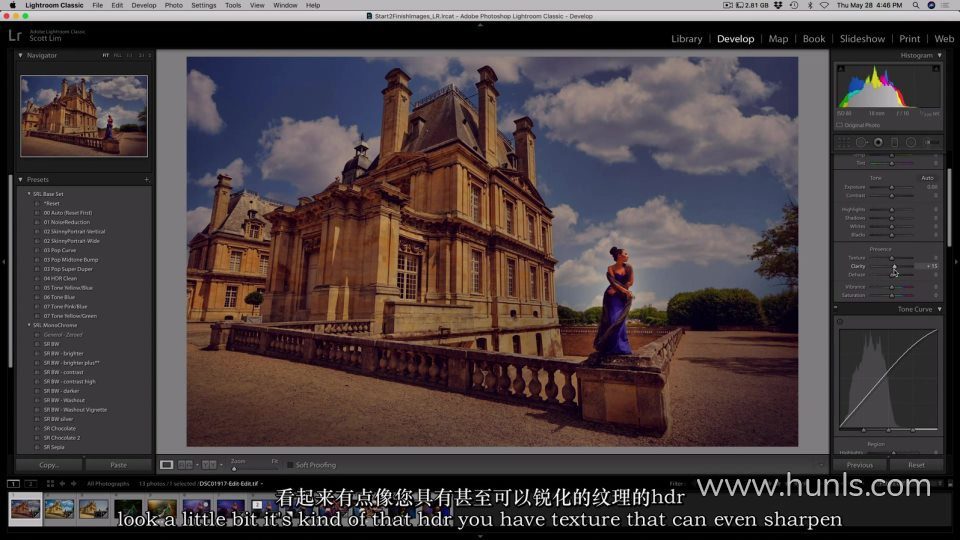960x540 pixels.
Task: Collapse the Navigator panel
Action: (x=20, y=55)
